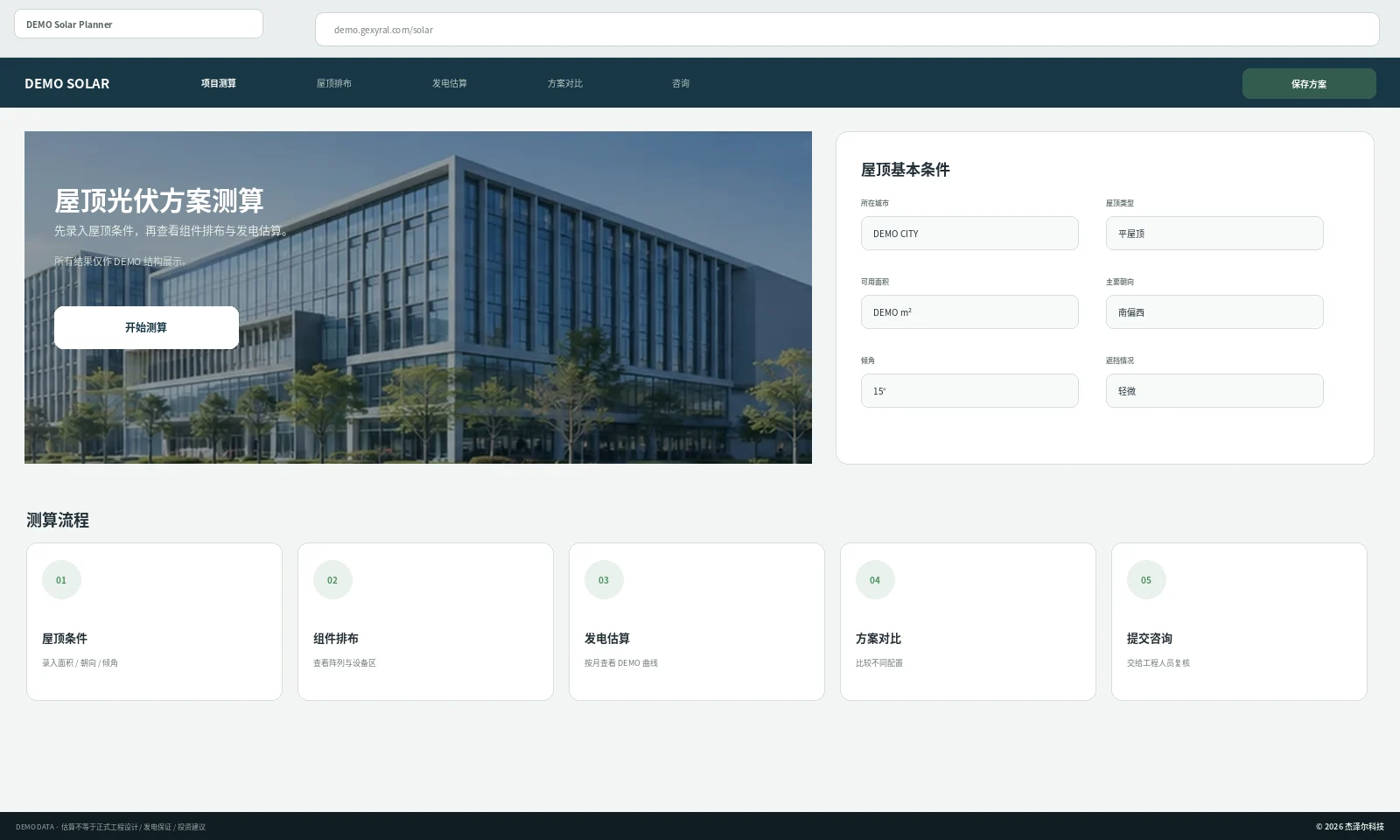Open the 方案对比 nav tab
1400x840 pixels.
(x=565, y=83)
